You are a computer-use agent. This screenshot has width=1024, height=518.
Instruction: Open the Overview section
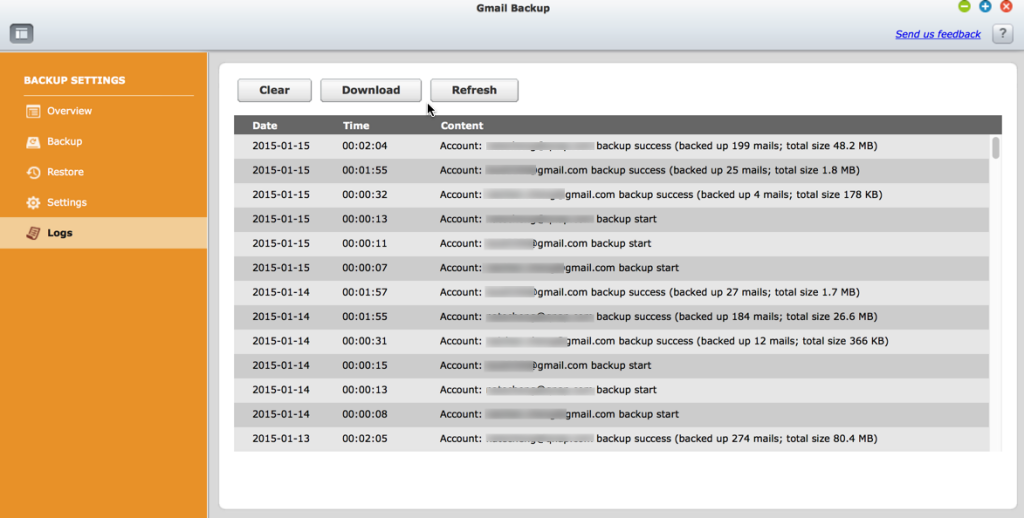click(69, 111)
